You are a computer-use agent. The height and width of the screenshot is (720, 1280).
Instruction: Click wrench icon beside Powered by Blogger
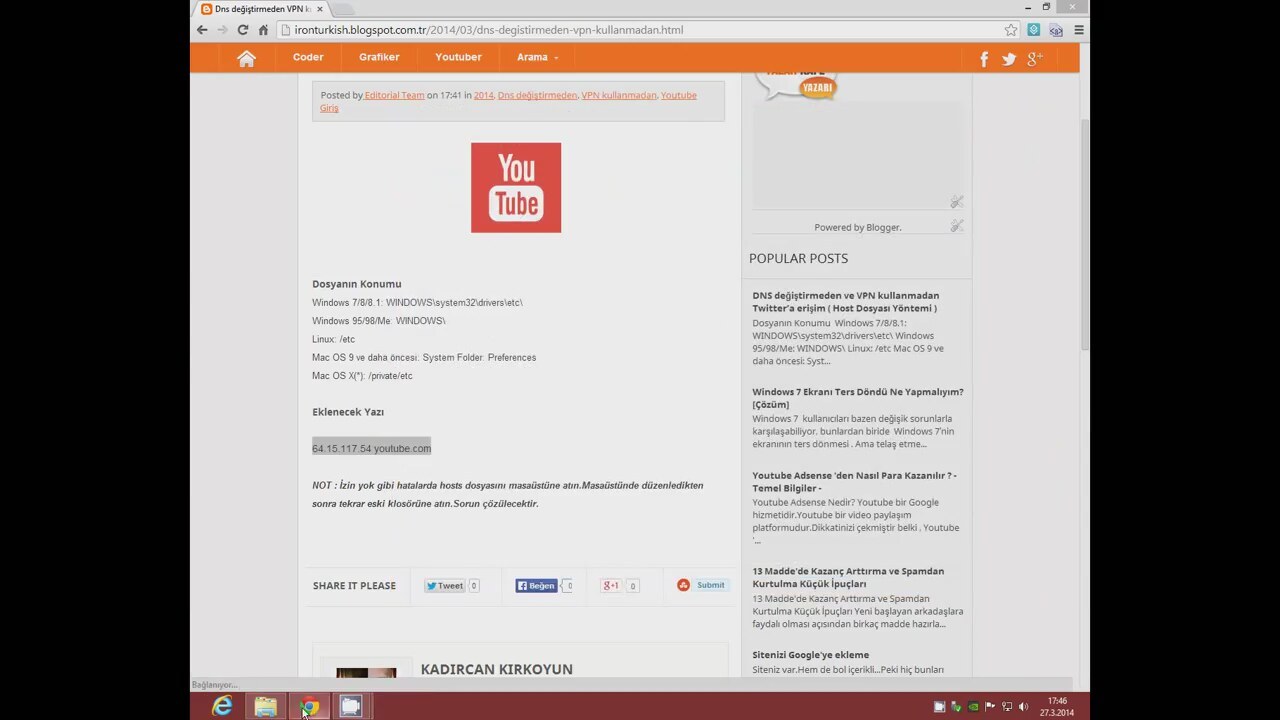pyautogui.click(x=956, y=226)
